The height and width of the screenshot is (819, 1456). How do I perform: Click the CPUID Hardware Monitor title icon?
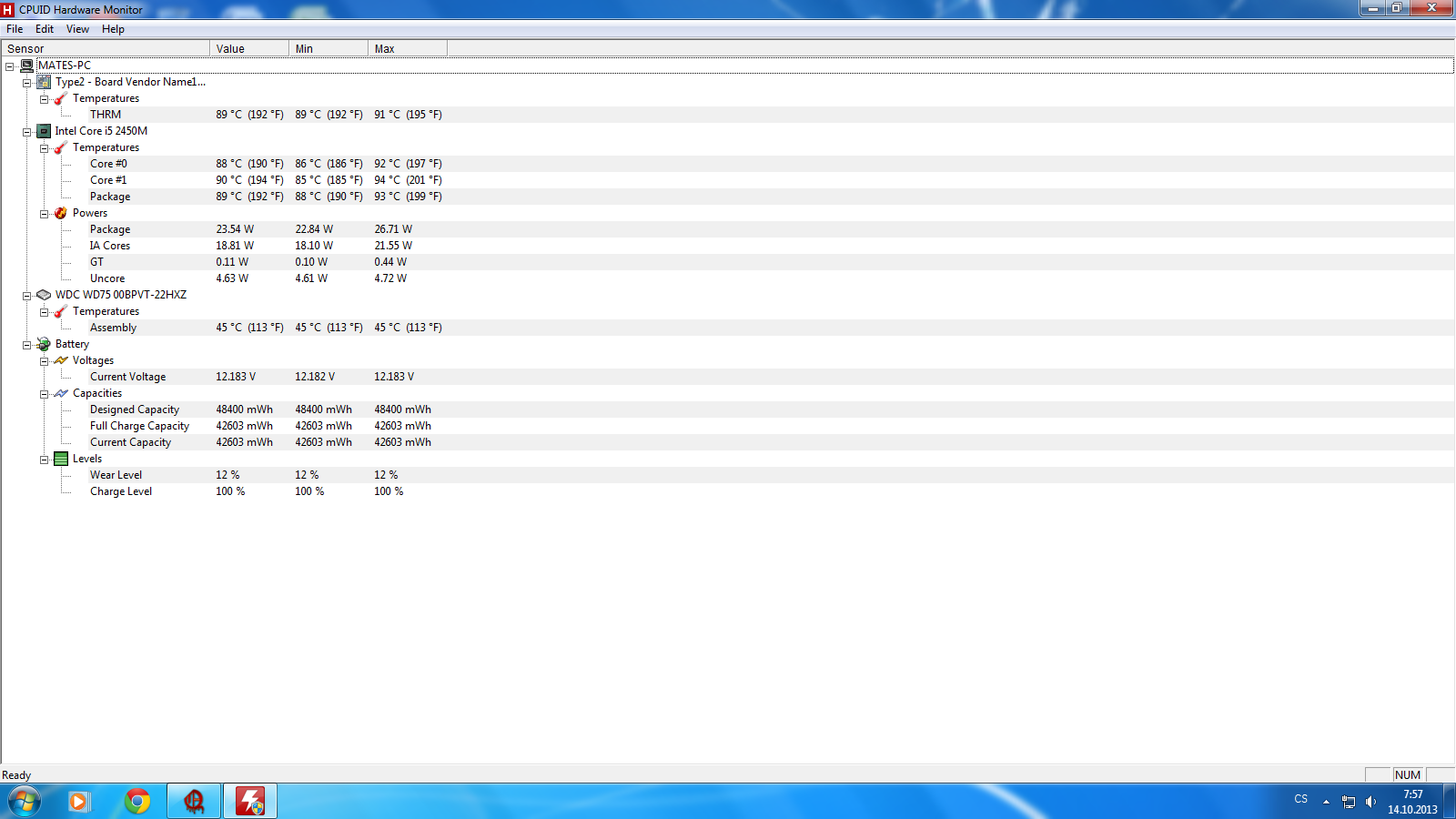point(8,10)
